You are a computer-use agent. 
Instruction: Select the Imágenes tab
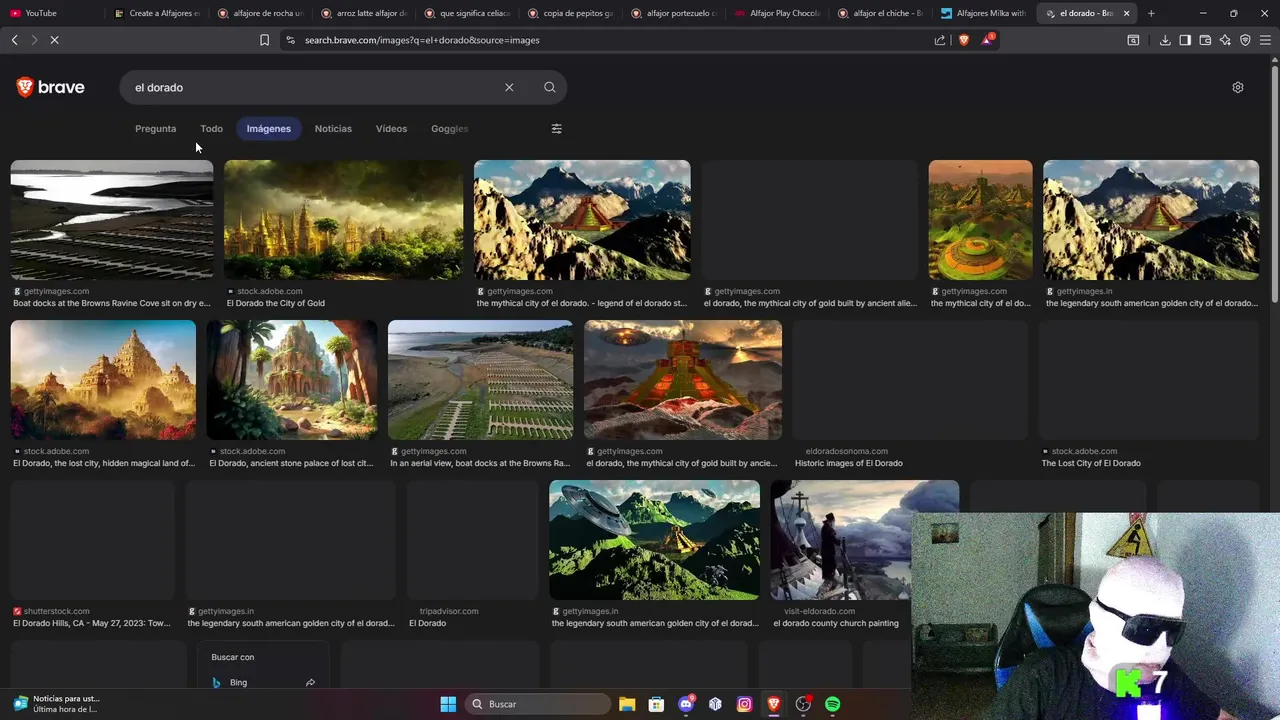269,128
